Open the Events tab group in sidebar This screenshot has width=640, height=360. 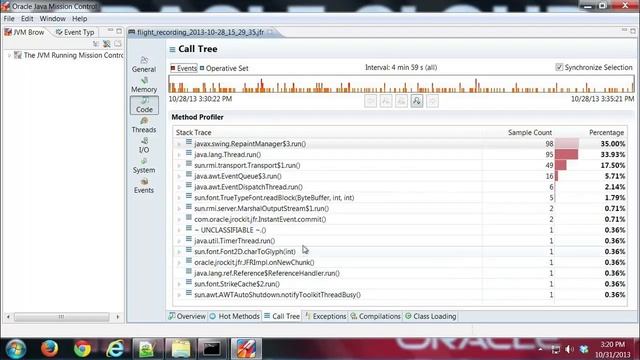pyautogui.click(x=144, y=186)
